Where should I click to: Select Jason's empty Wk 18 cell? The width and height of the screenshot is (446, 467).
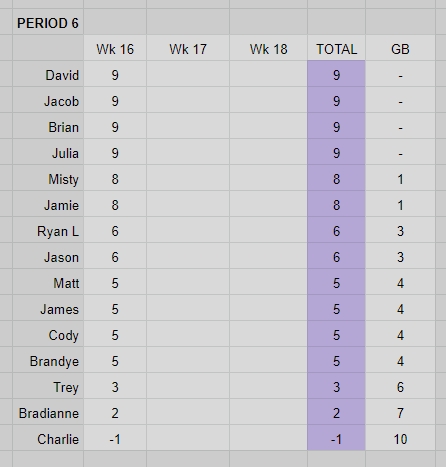click(x=268, y=256)
